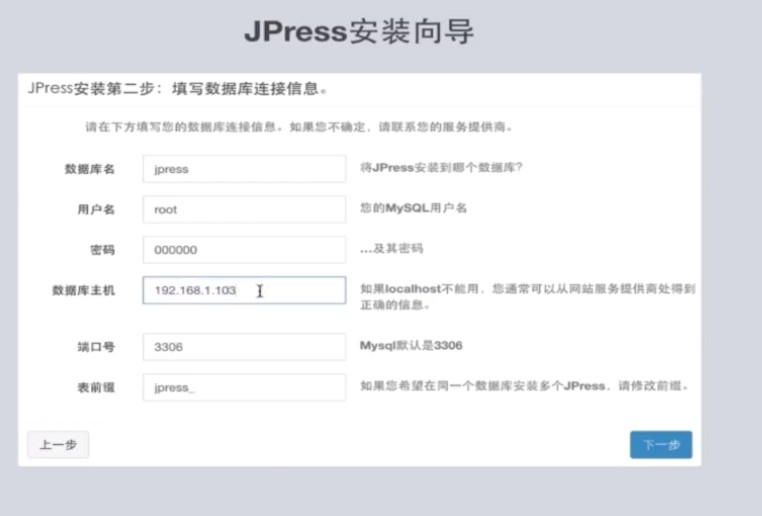Click the 端口号 label

[96, 347]
